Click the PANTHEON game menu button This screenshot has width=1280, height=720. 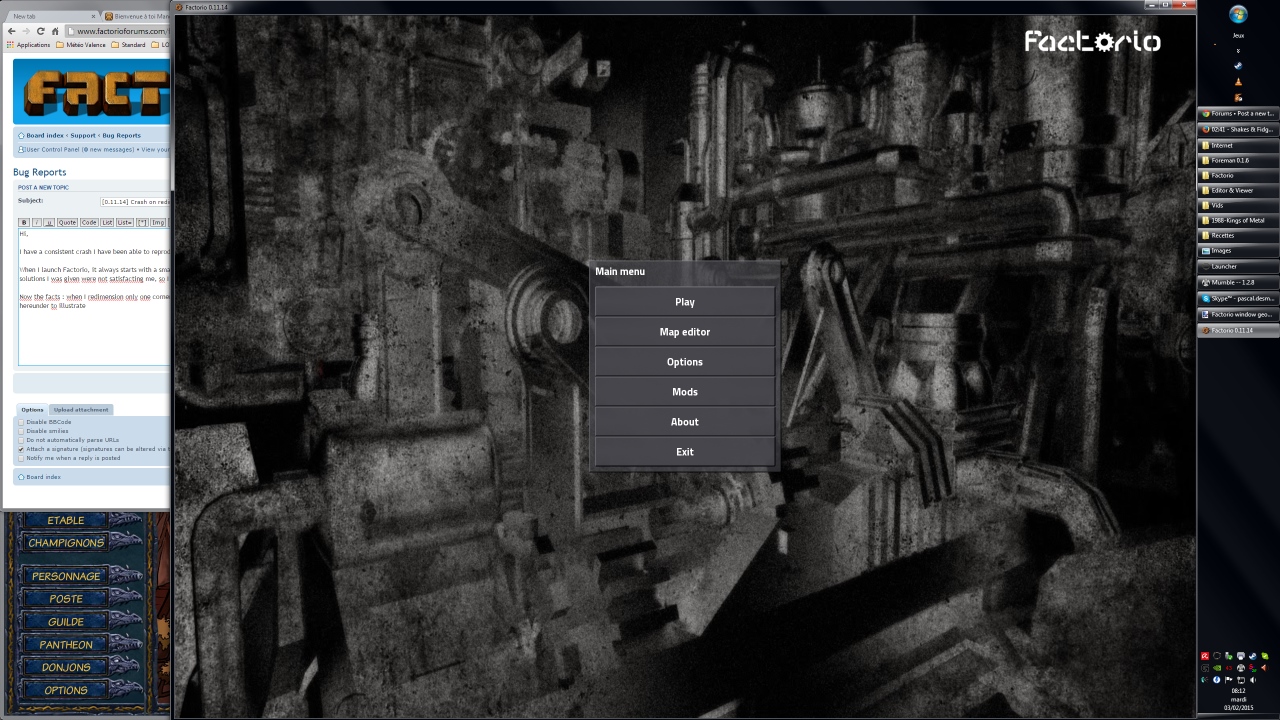pos(66,645)
